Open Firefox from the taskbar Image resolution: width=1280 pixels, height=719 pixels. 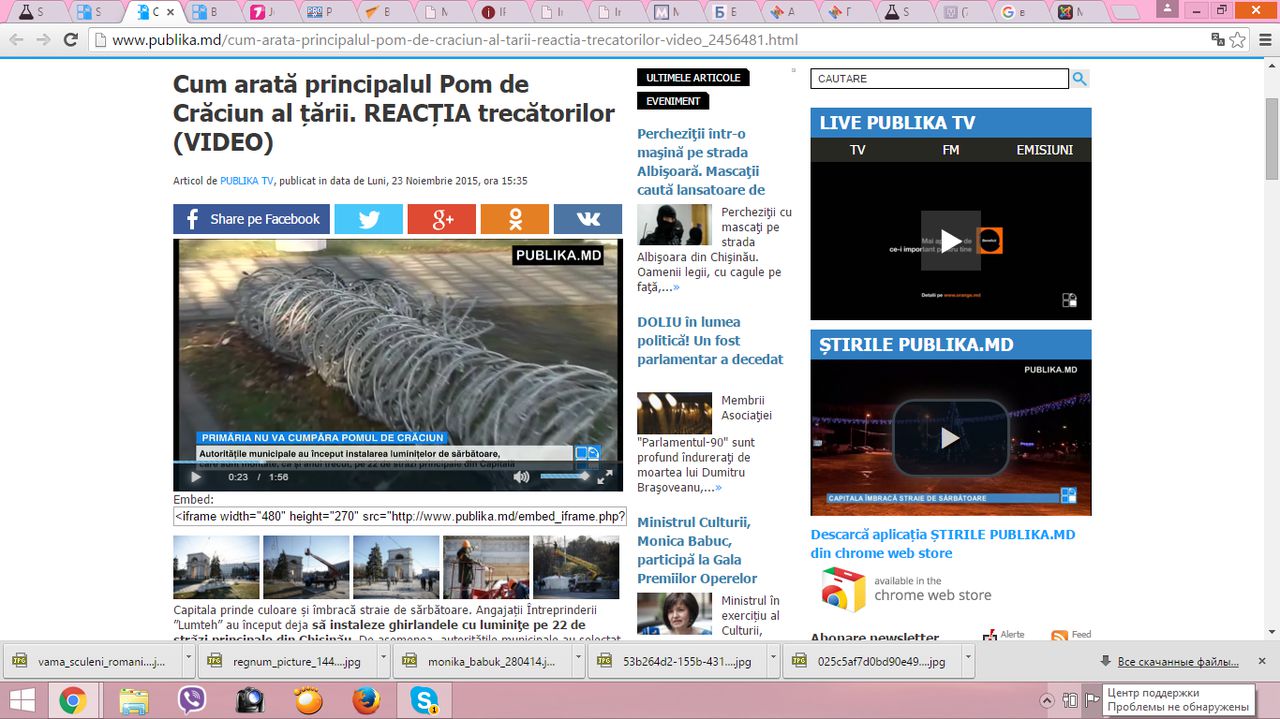[x=367, y=701]
